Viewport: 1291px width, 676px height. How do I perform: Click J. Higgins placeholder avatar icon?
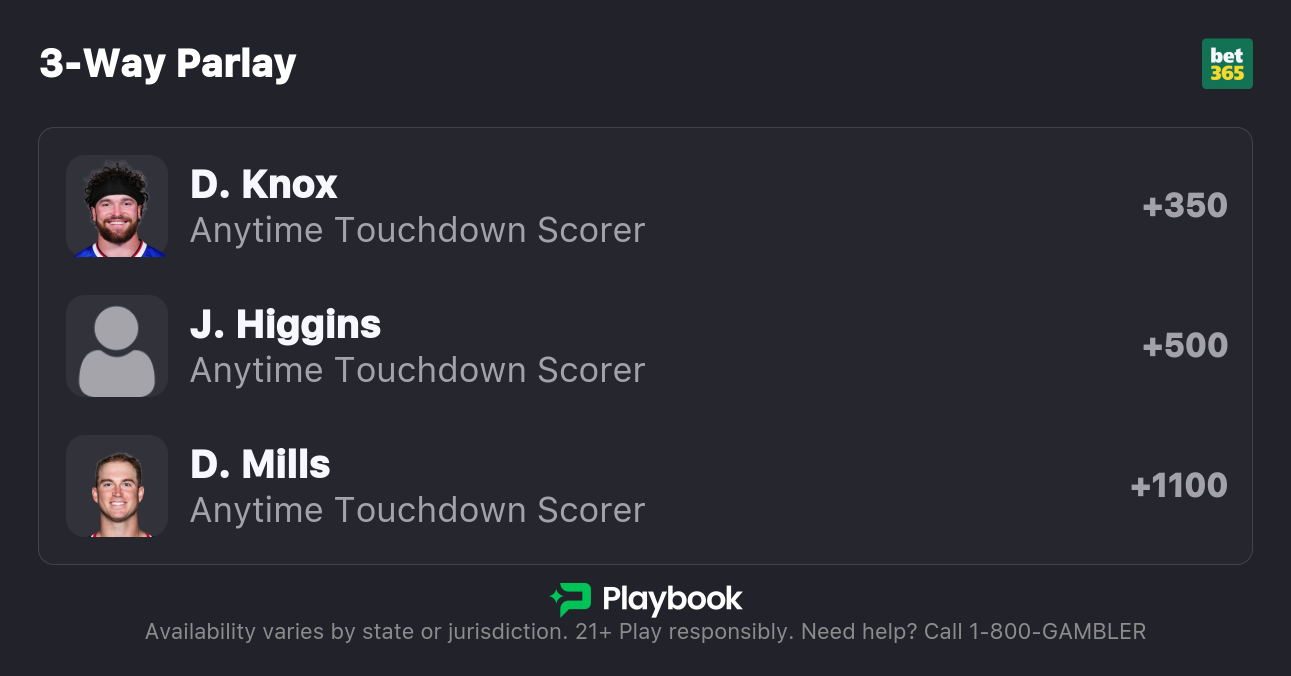[x=117, y=346]
